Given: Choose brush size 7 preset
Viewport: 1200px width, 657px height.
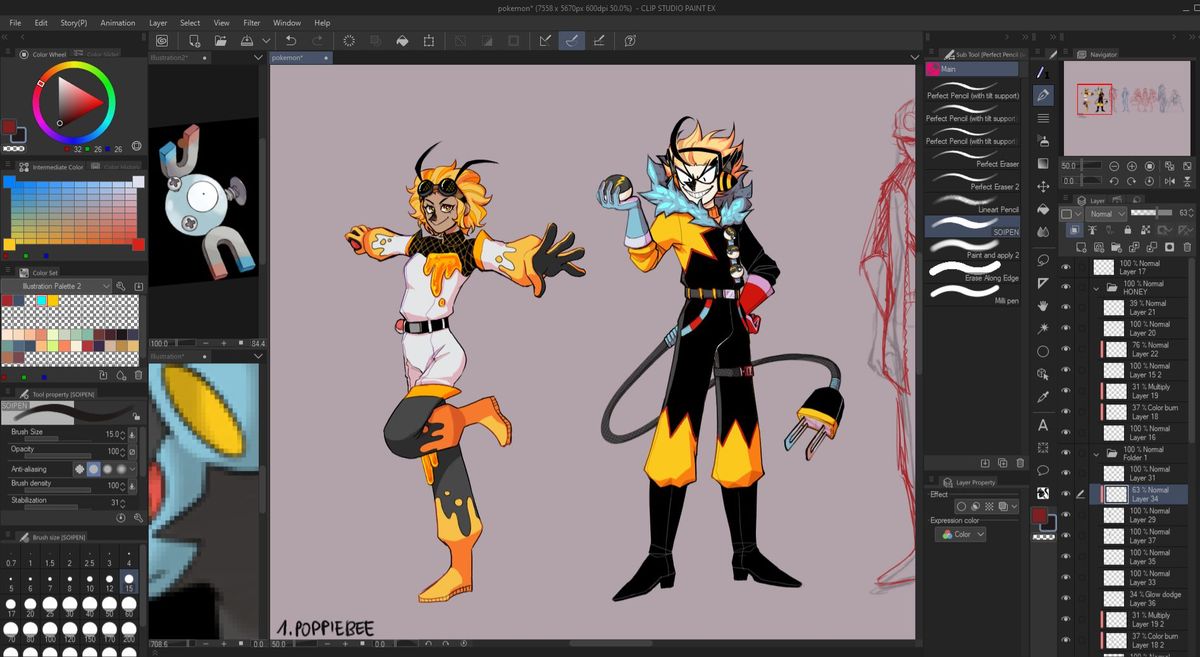Looking at the screenshot, I should coord(49,582).
